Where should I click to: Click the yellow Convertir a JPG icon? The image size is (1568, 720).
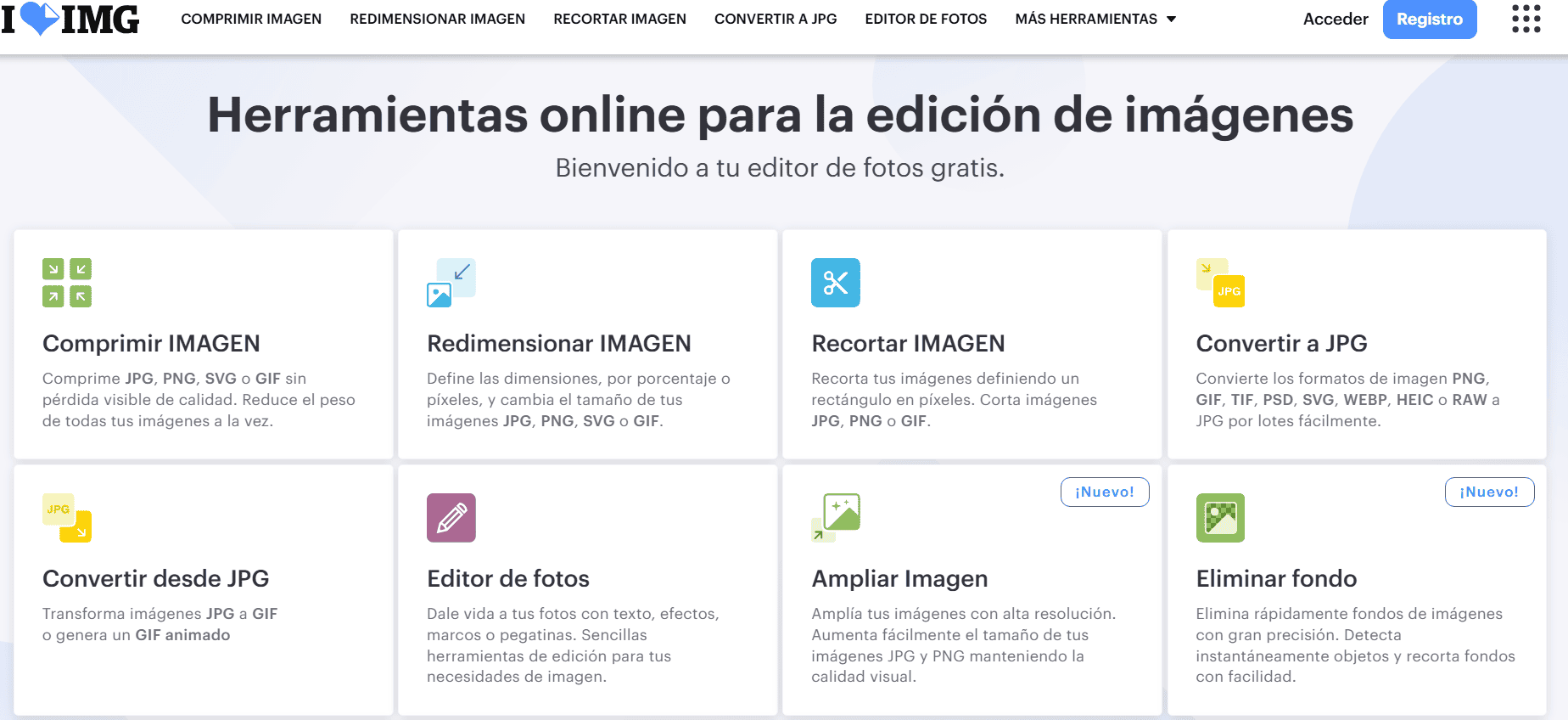1220,283
